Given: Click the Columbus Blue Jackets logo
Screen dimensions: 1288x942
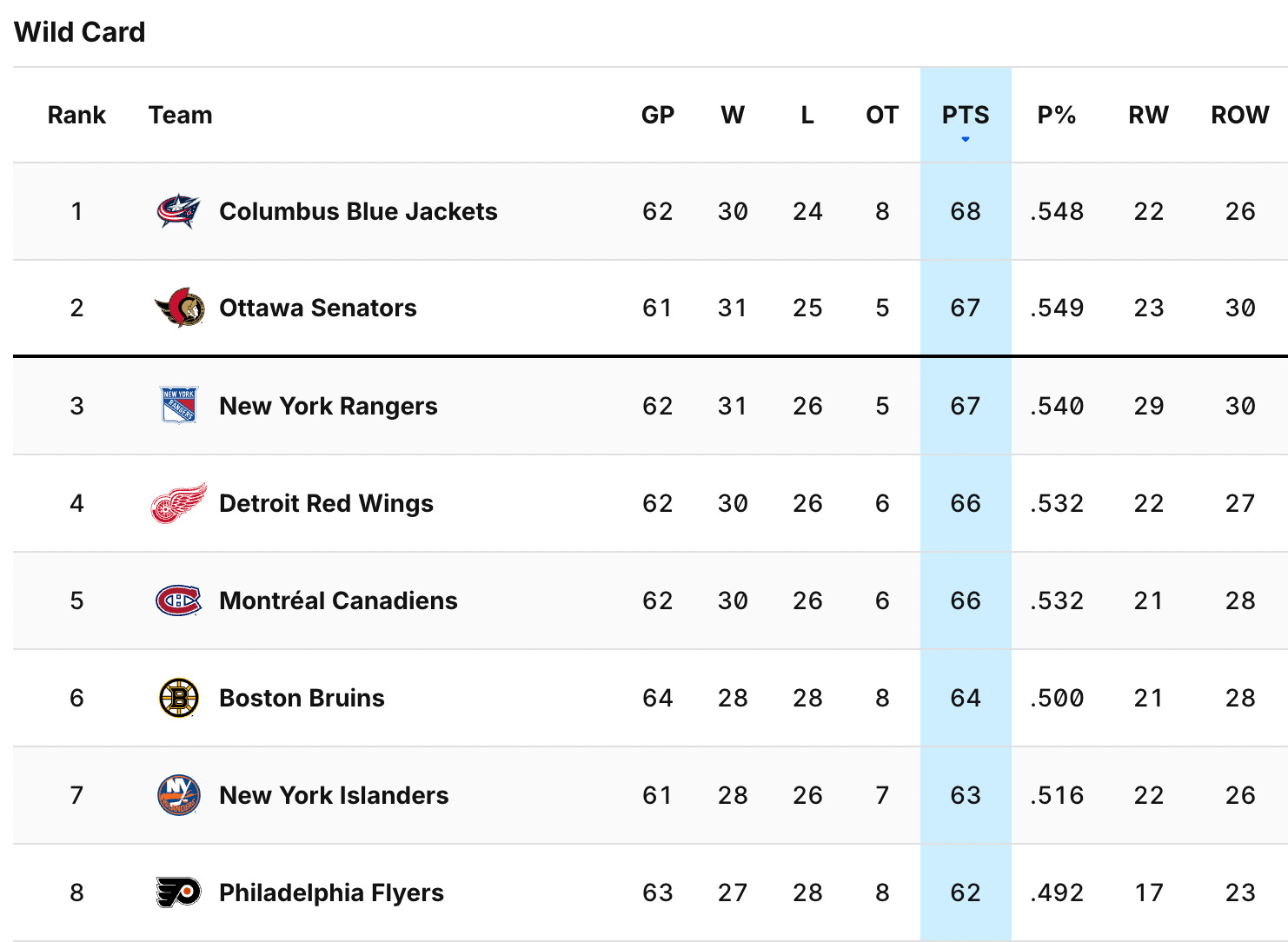Looking at the screenshot, I should (179, 211).
